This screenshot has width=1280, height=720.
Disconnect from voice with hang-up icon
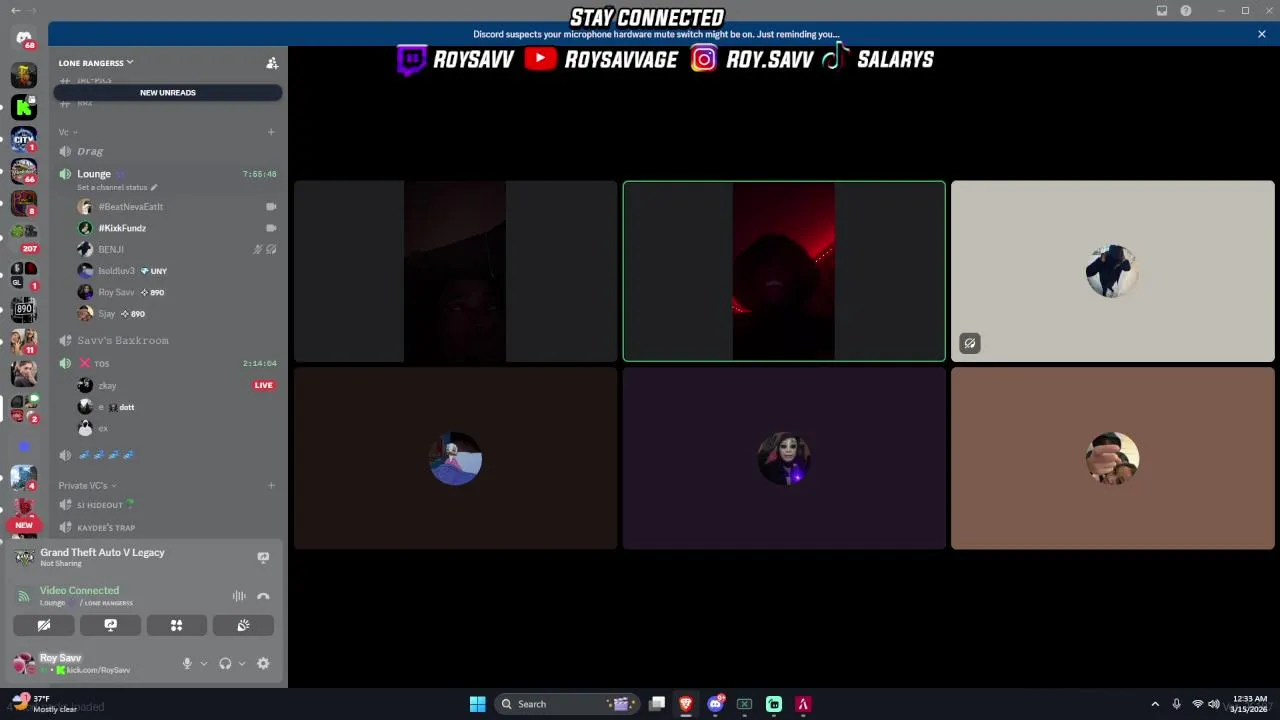pos(263,596)
